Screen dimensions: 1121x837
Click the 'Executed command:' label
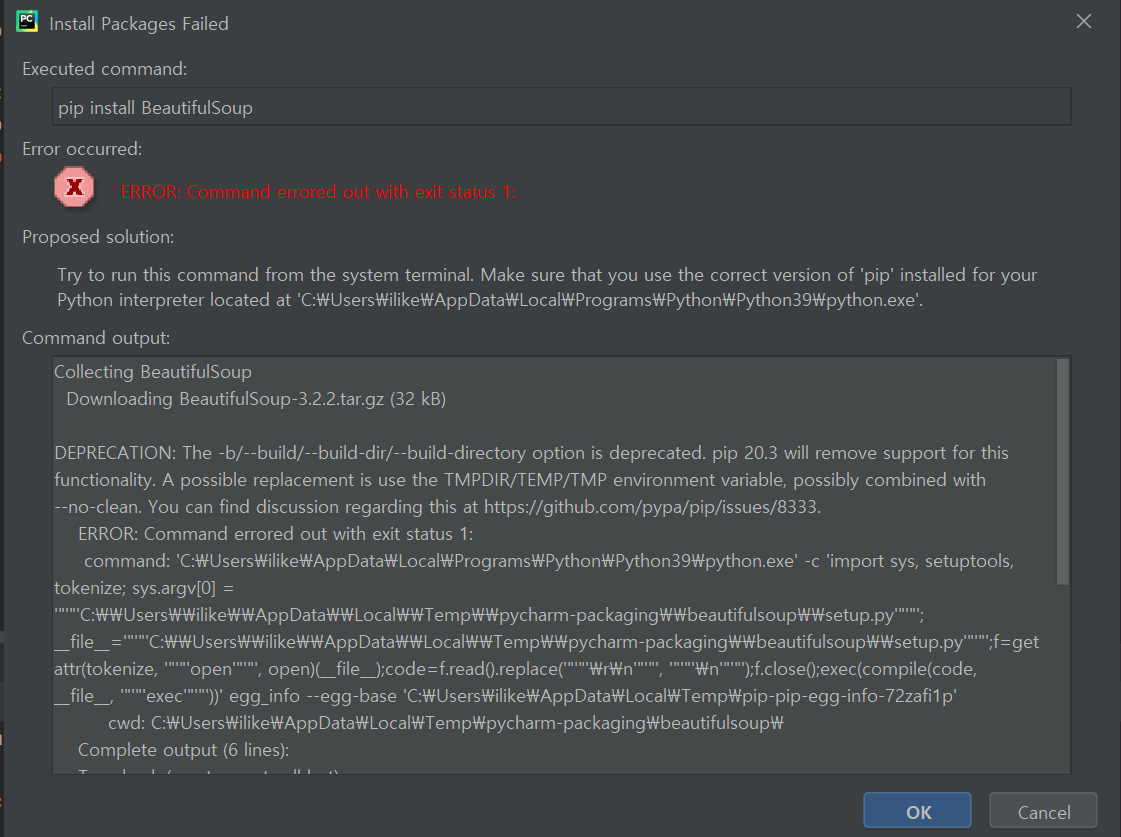pos(105,69)
